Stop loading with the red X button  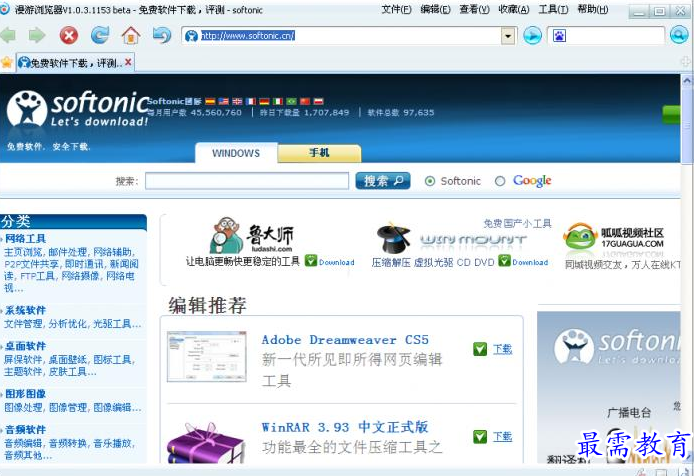point(69,35)
